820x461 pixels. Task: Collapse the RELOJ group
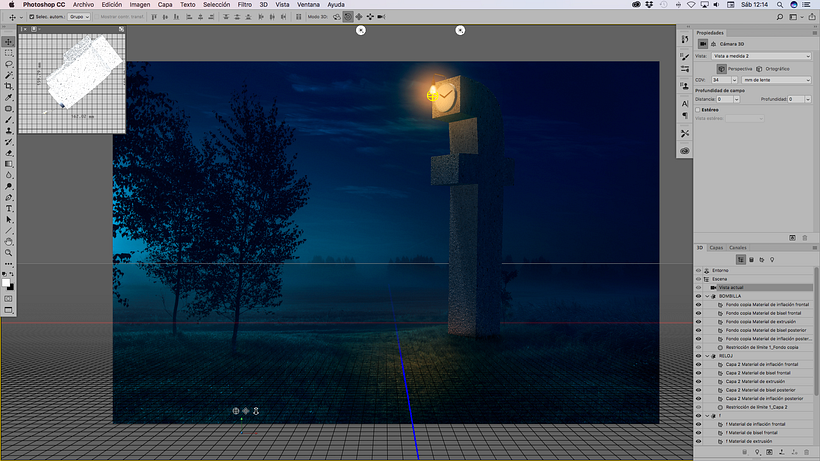point(707,355)
